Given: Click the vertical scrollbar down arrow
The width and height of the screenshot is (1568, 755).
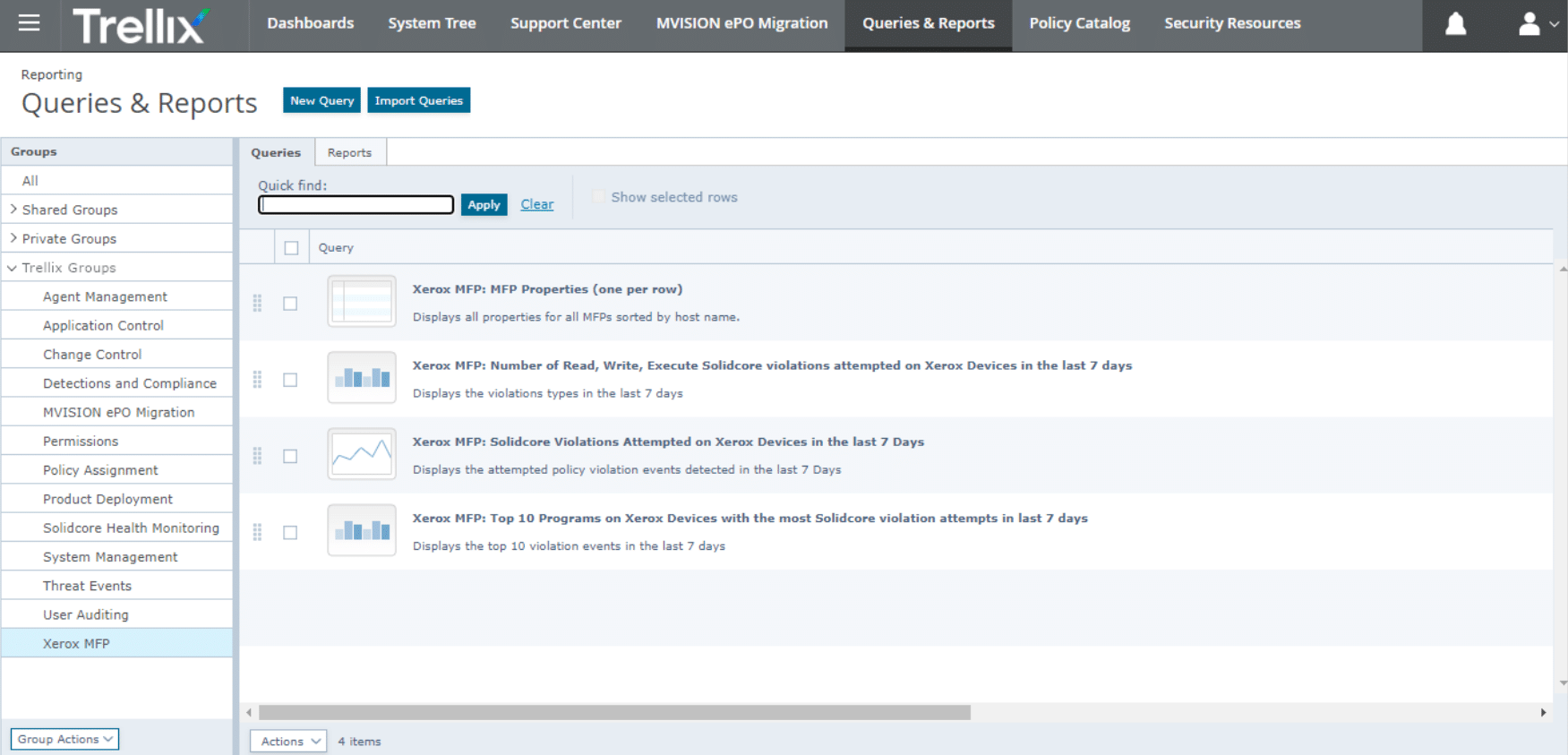Looking at the screenshot, I should pyautogui.click(x=1563, y=683).
